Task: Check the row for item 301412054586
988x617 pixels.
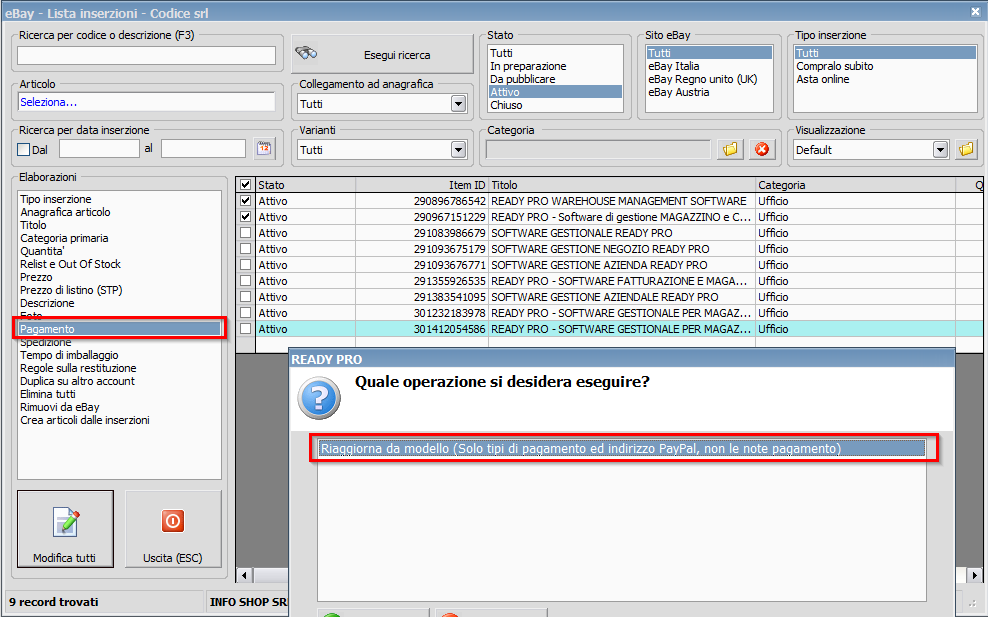Action: (246, 328)
